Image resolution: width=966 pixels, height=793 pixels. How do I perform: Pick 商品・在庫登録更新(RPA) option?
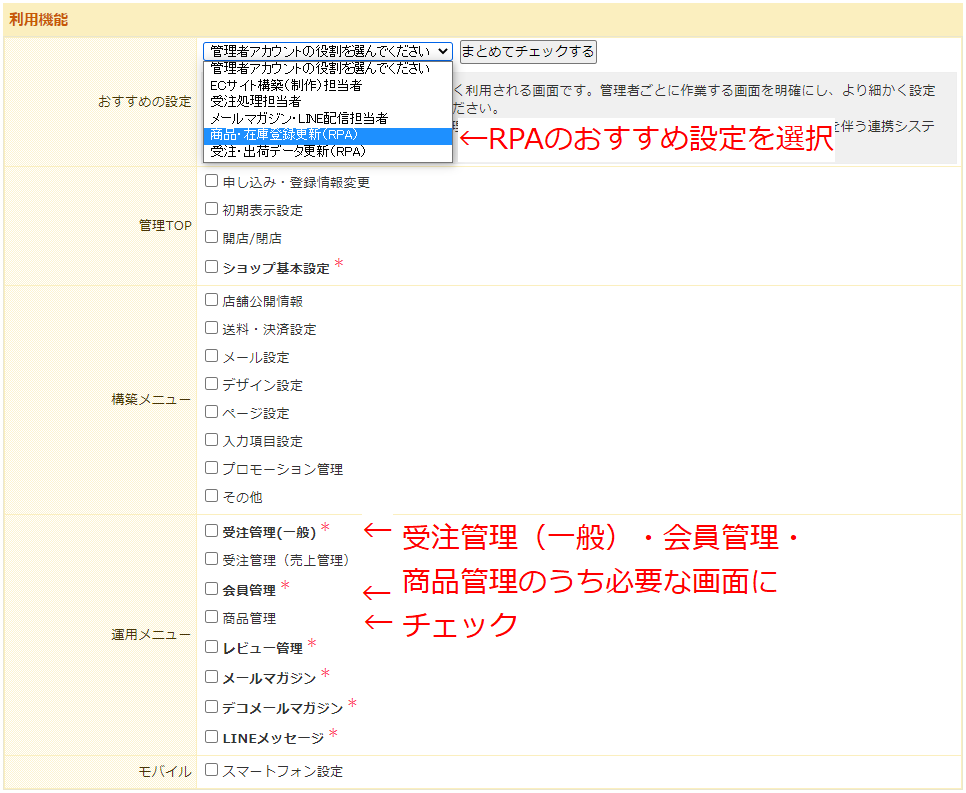point(284,135)
